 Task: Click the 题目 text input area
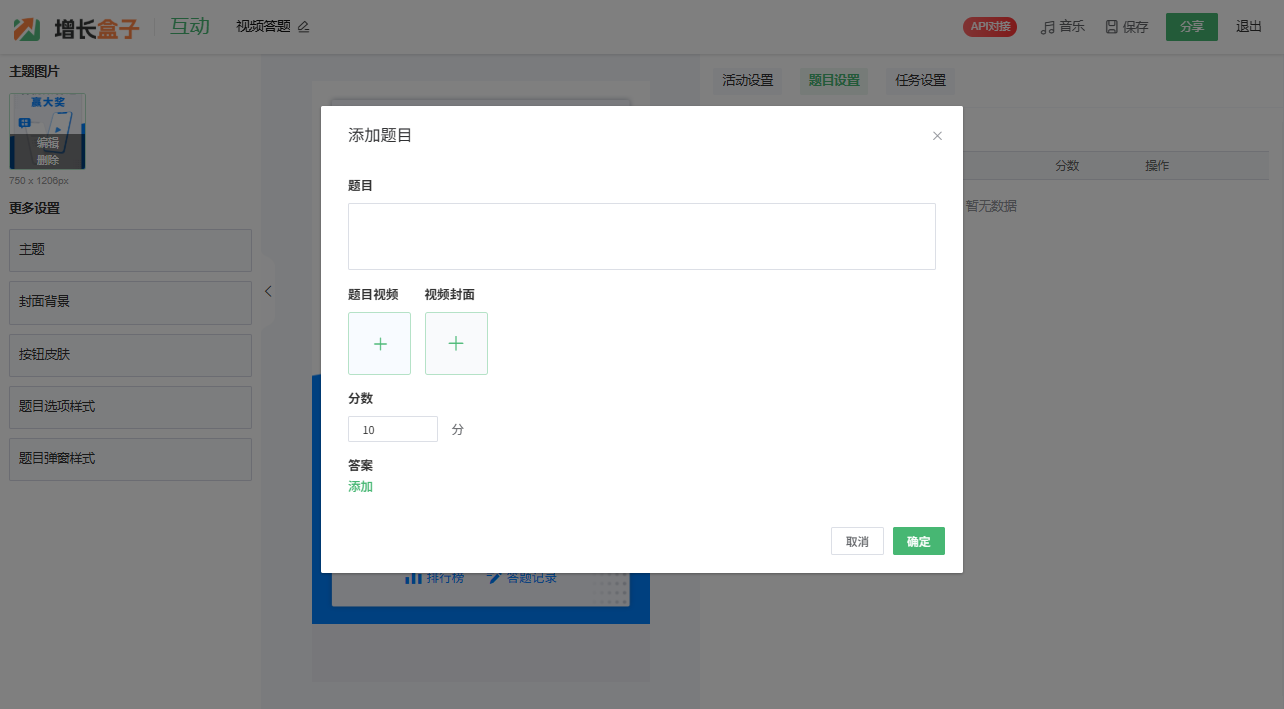point(641,236)
